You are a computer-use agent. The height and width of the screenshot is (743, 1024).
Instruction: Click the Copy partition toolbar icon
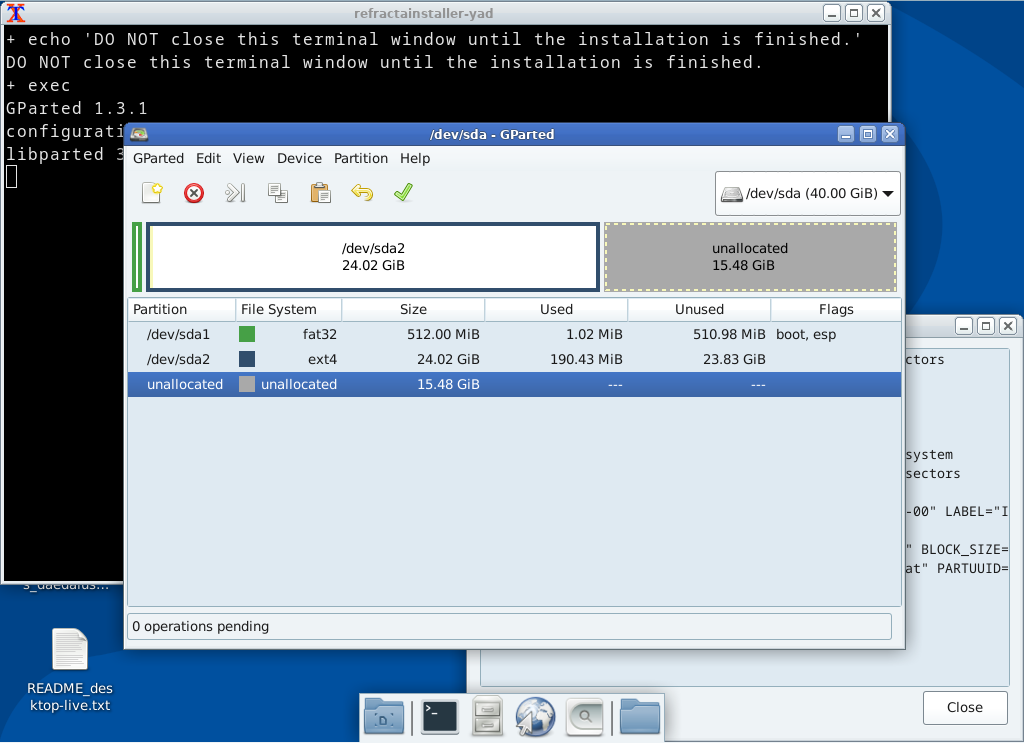(x=278, y=193)
